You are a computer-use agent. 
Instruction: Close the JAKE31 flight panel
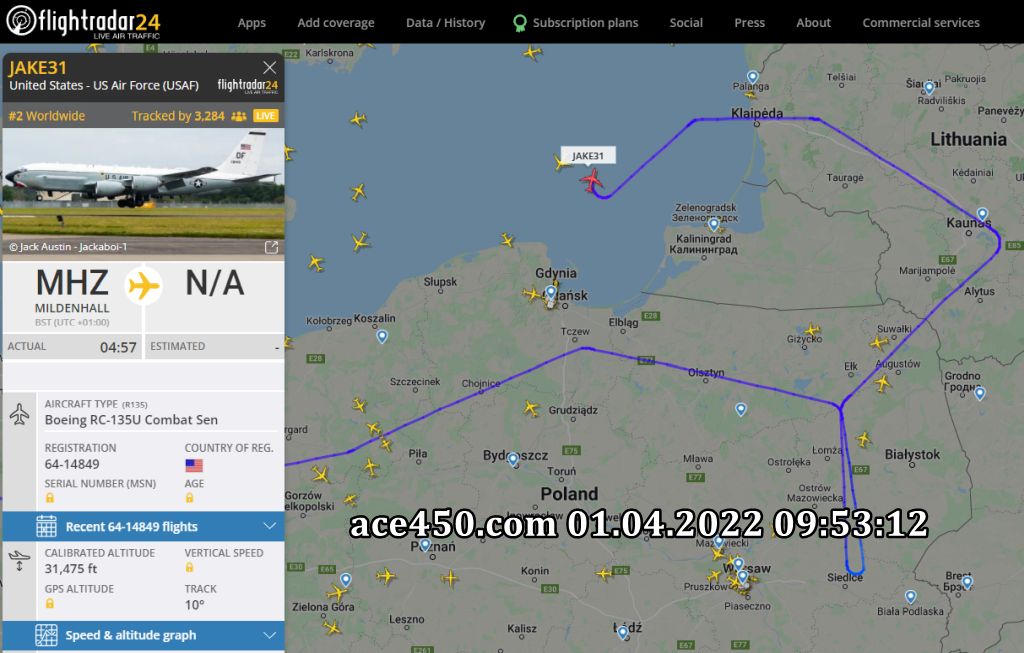(x=270, y=67)
